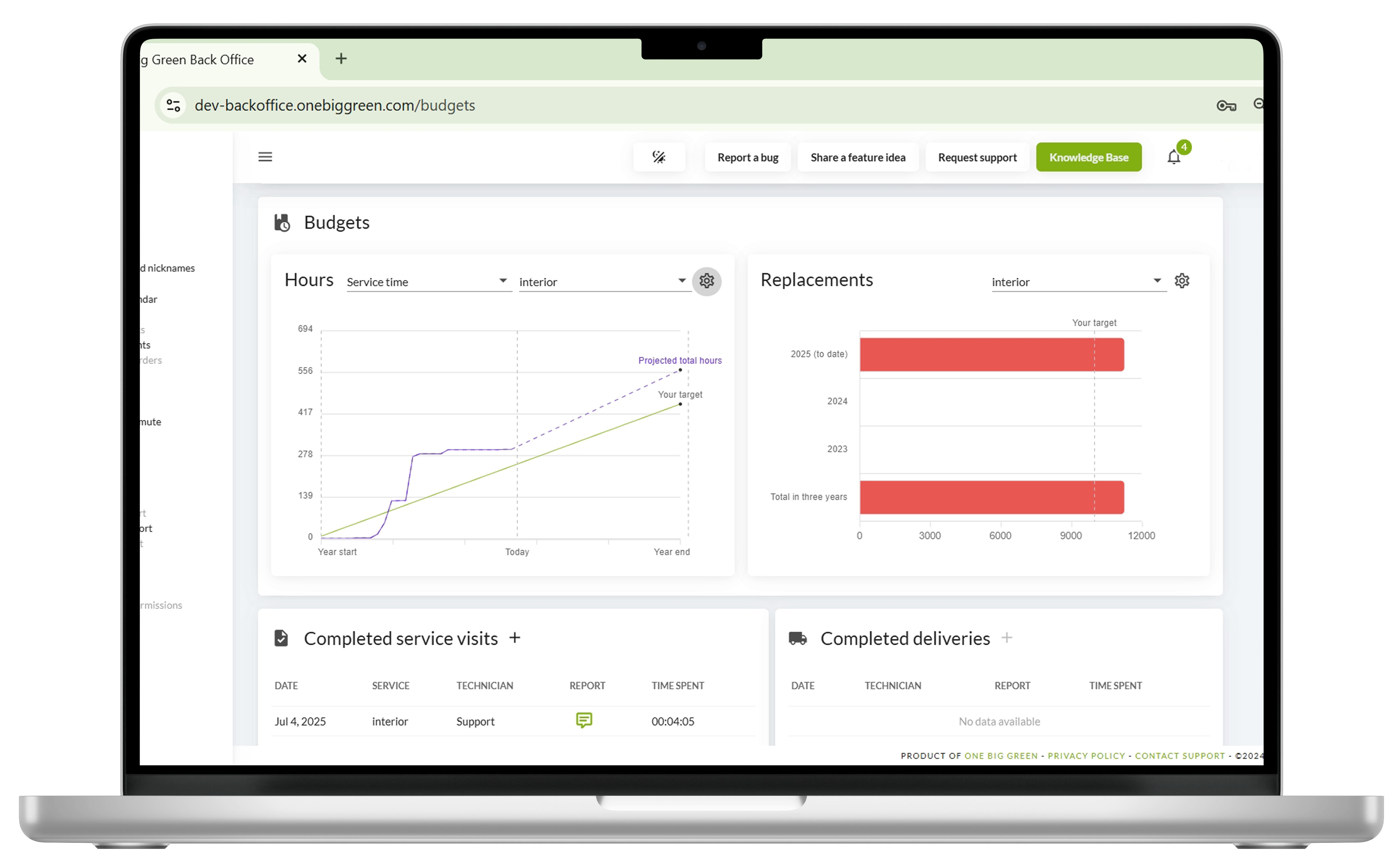1400x856 pixels.
Task: Click the sidebar item ending in 'rmissions'
Action: 161,605
